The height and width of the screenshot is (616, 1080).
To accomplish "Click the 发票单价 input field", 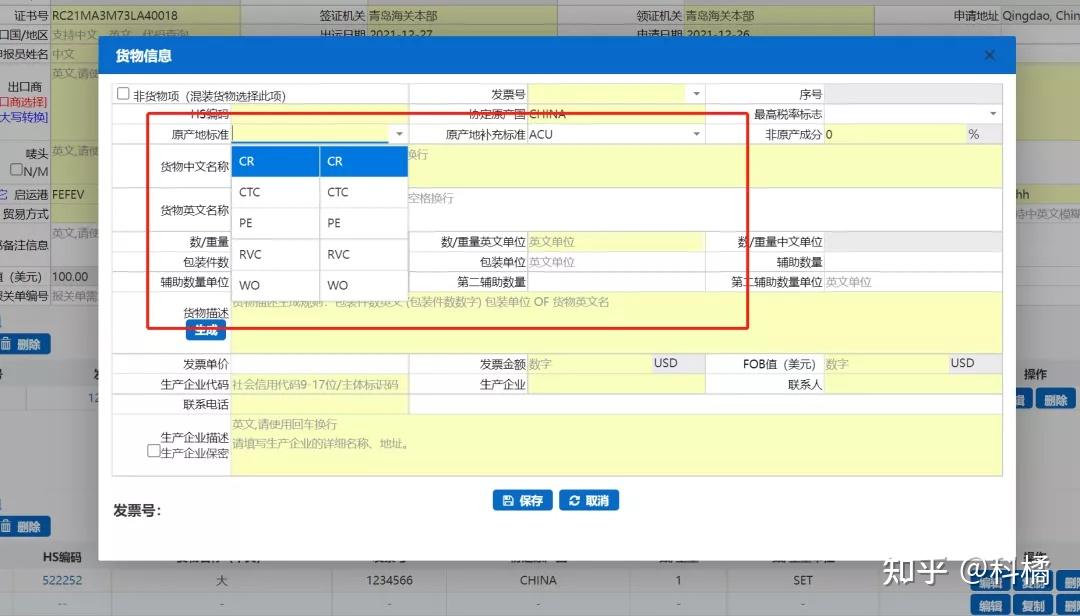I will click(320, 363).
